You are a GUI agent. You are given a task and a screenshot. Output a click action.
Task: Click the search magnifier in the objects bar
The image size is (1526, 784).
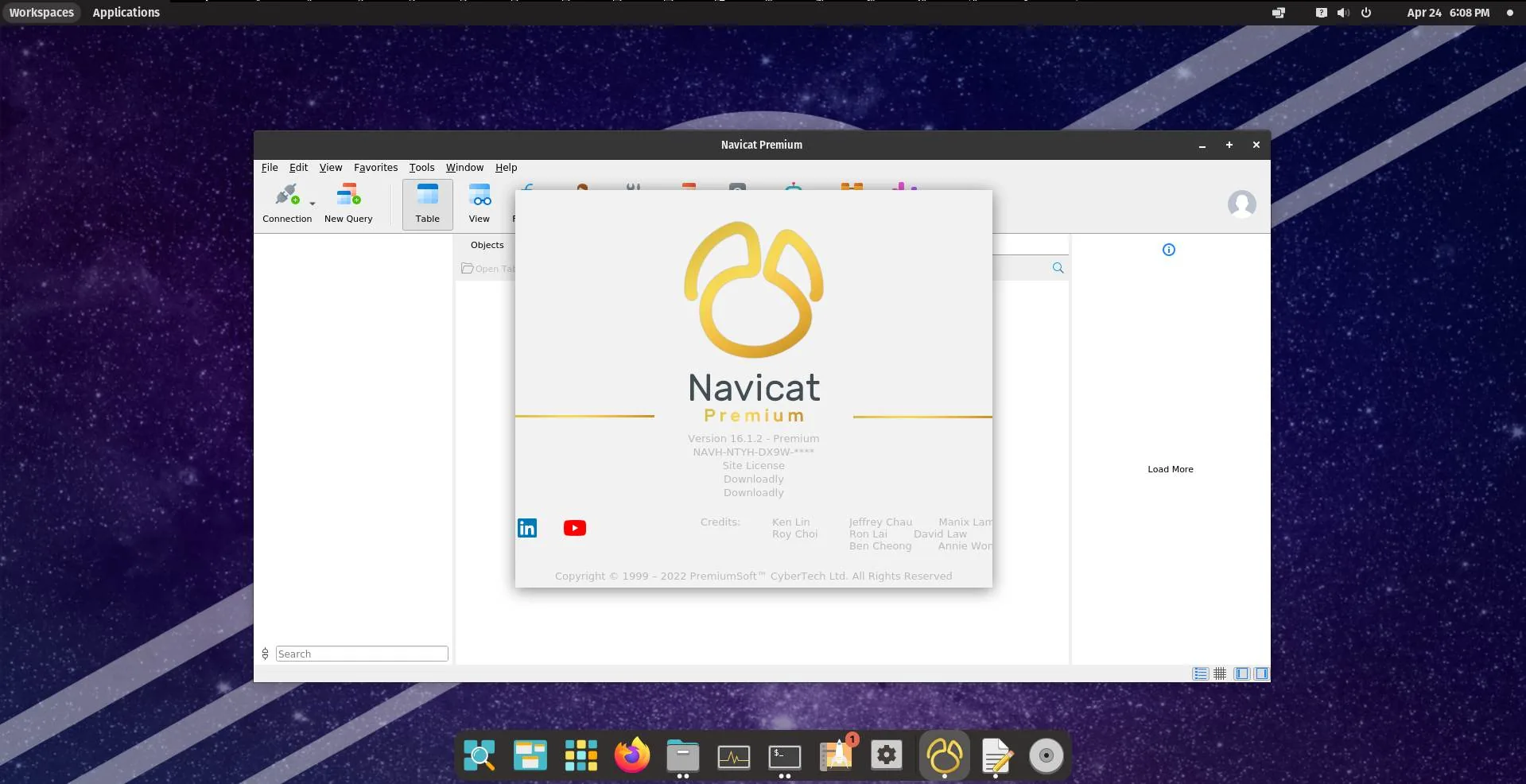pos(1058,268)
